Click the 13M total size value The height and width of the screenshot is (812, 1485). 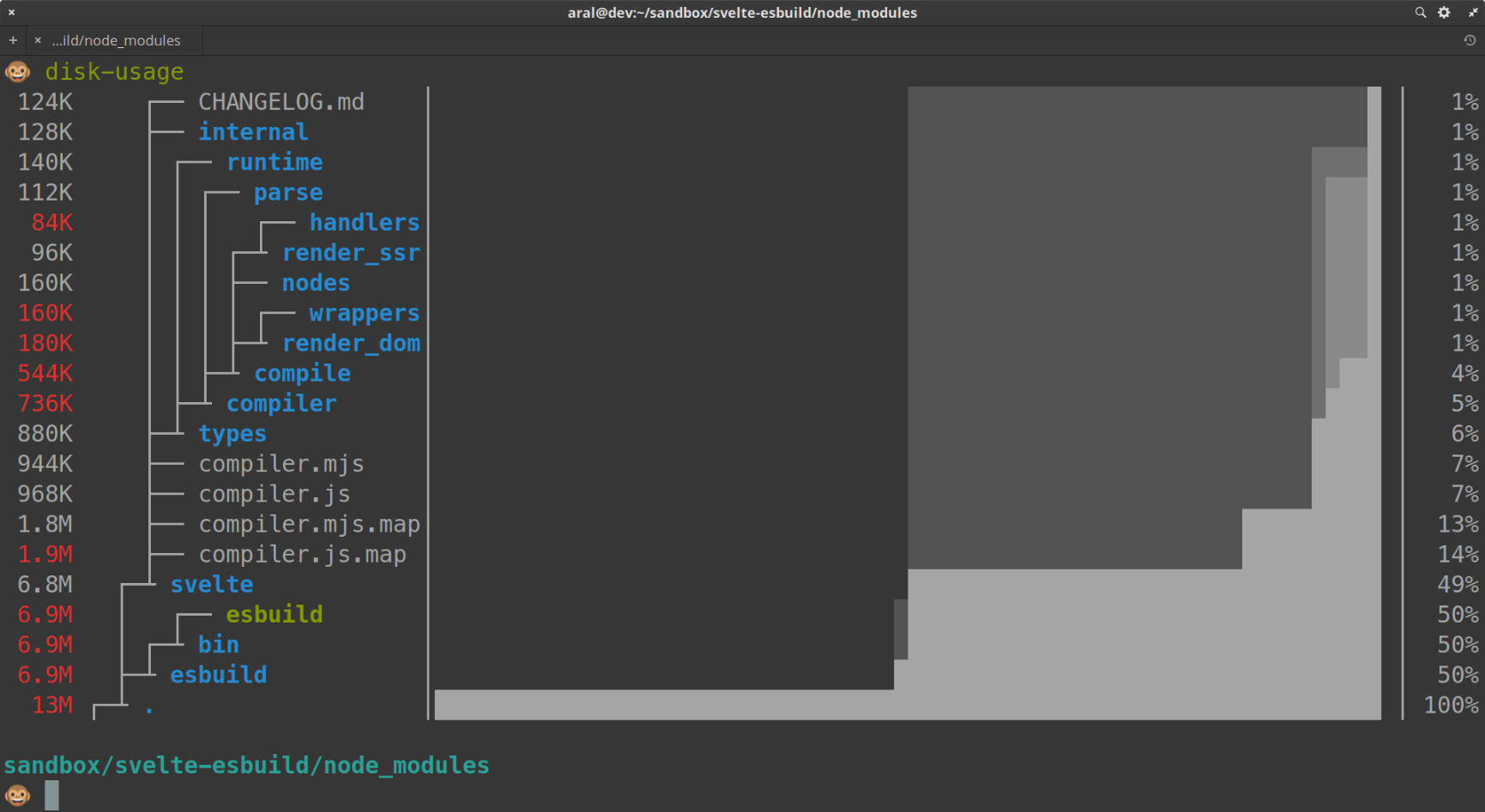(52, 705)
